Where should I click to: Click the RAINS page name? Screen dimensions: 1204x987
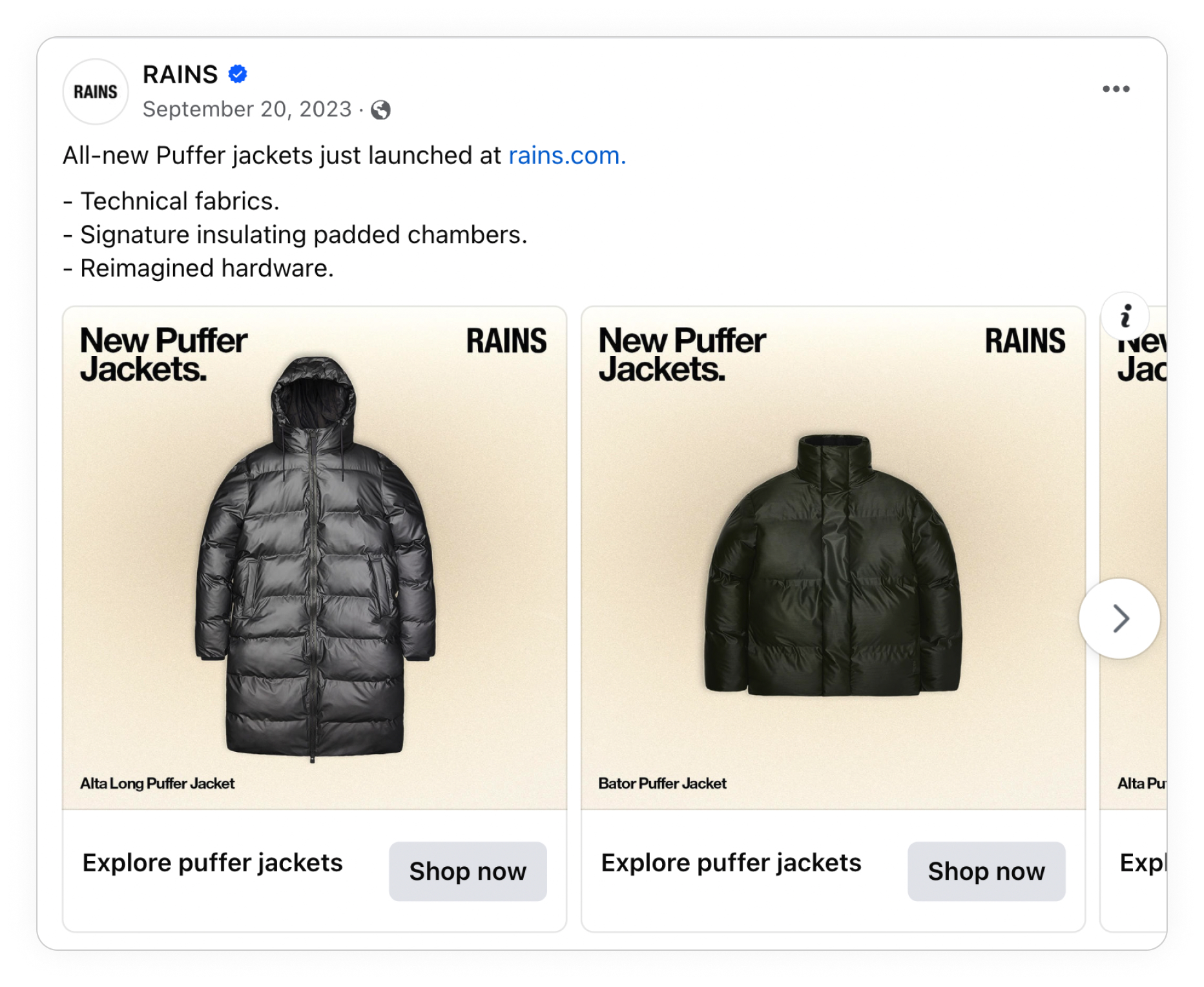(x=180, y=75)
